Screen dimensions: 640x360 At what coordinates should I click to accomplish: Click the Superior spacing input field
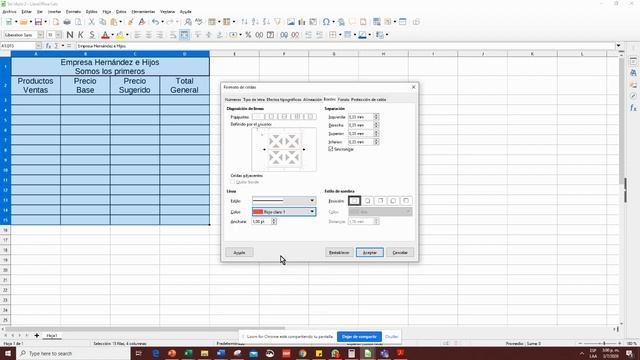(361, 133)
